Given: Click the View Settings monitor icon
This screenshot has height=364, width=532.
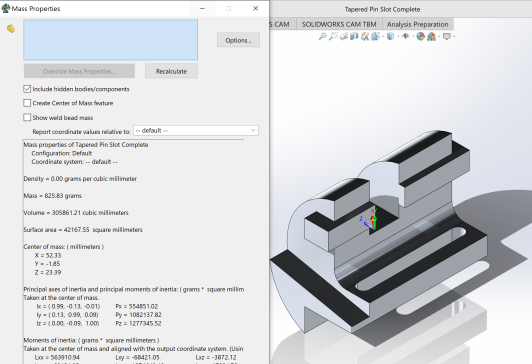Looking at the screenshot, I should [x=447, y=36].
